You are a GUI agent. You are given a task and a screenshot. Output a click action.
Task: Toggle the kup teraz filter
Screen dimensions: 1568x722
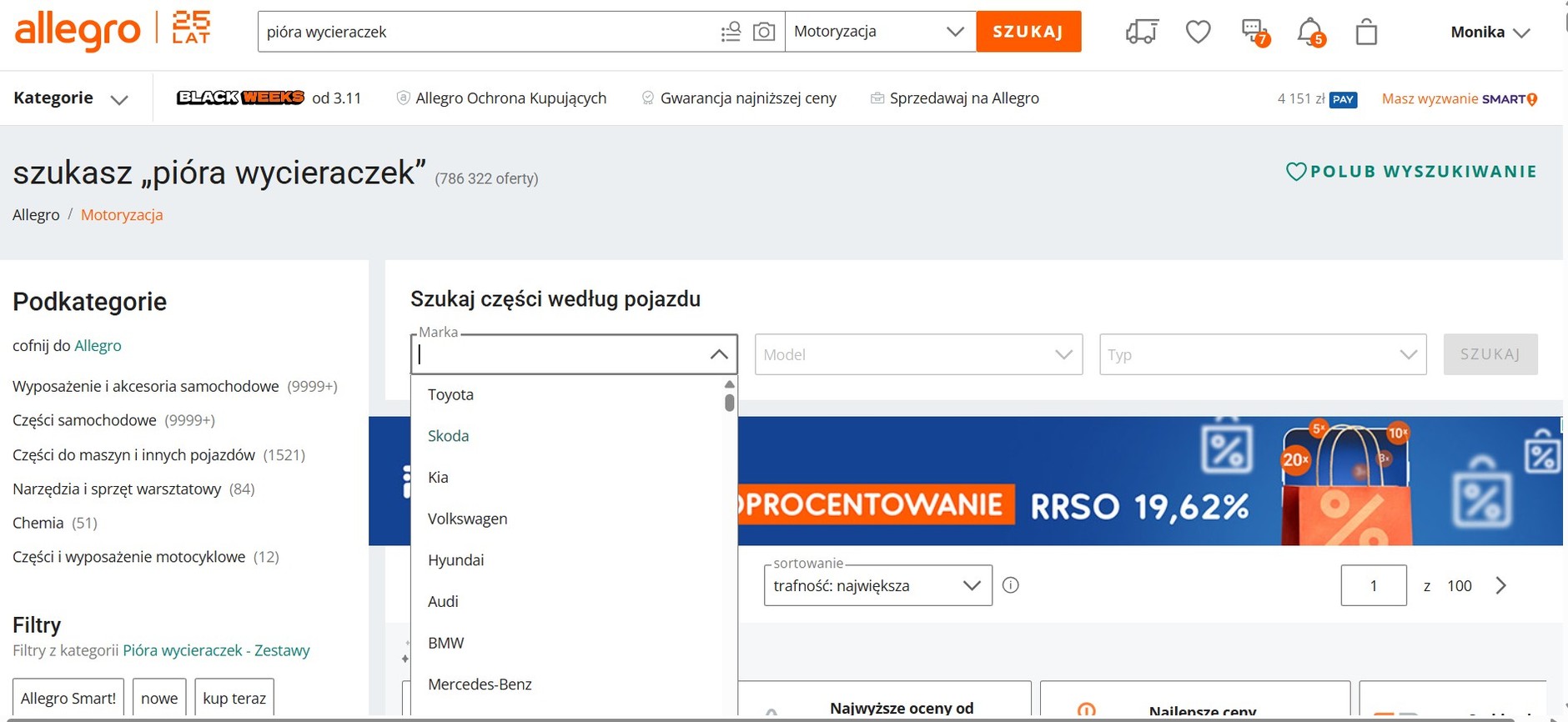(x=234, y=698)
